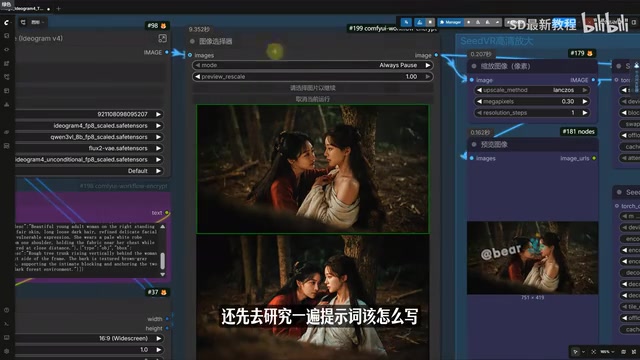640x360 pixels.
Task: Open ideogram4_fp8_scaled.safetensors model selector arrow
Action: click(158, 126)
